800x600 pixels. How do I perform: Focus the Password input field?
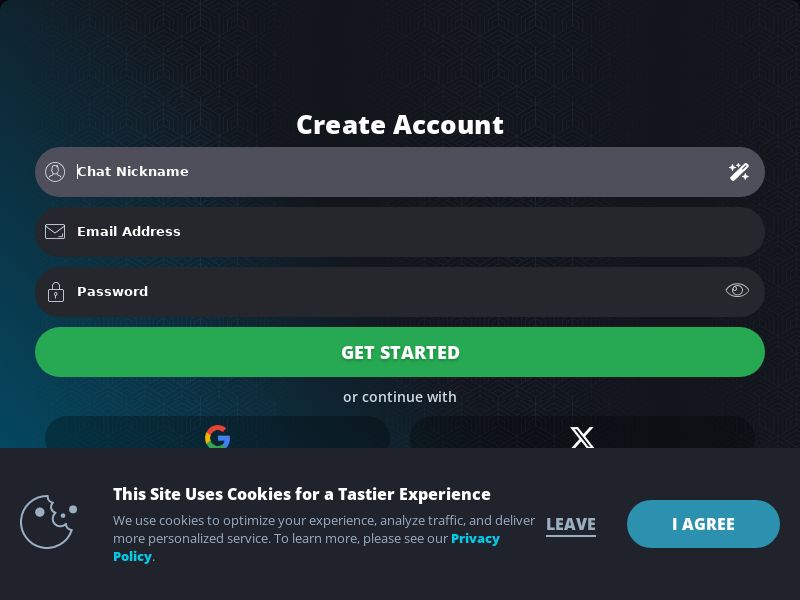(400, 292)
